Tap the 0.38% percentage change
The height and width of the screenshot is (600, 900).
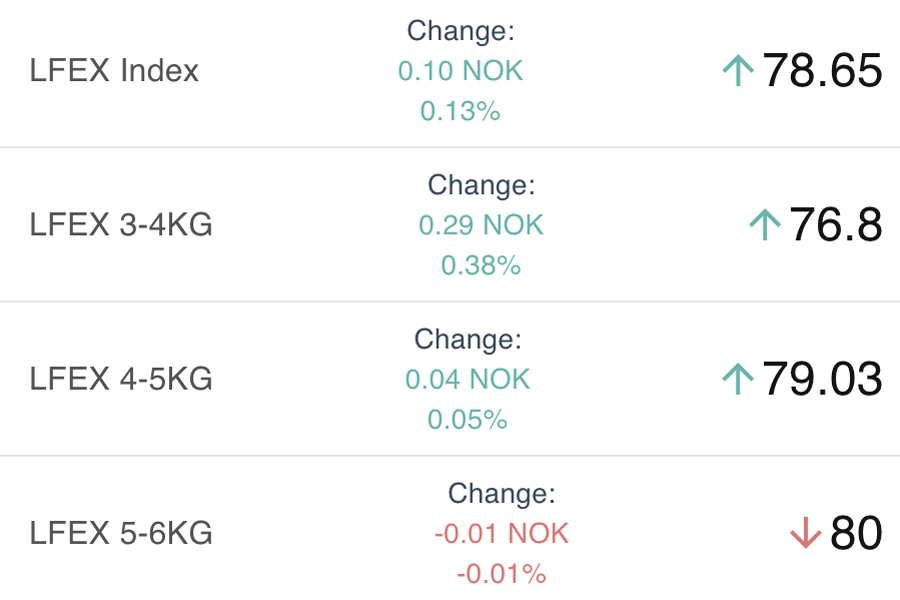[x=481, y=265]
